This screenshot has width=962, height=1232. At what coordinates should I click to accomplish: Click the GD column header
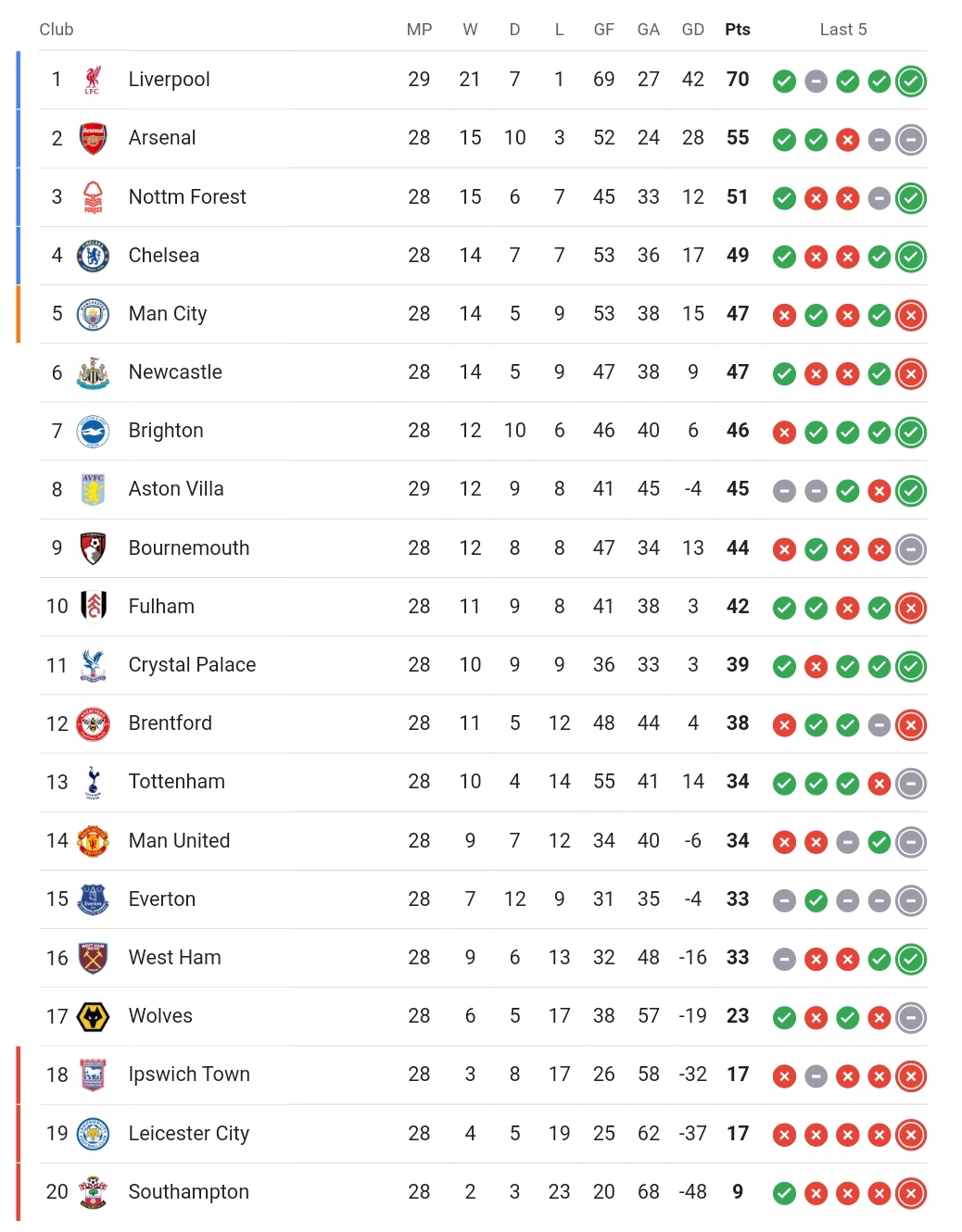point(693,30)
